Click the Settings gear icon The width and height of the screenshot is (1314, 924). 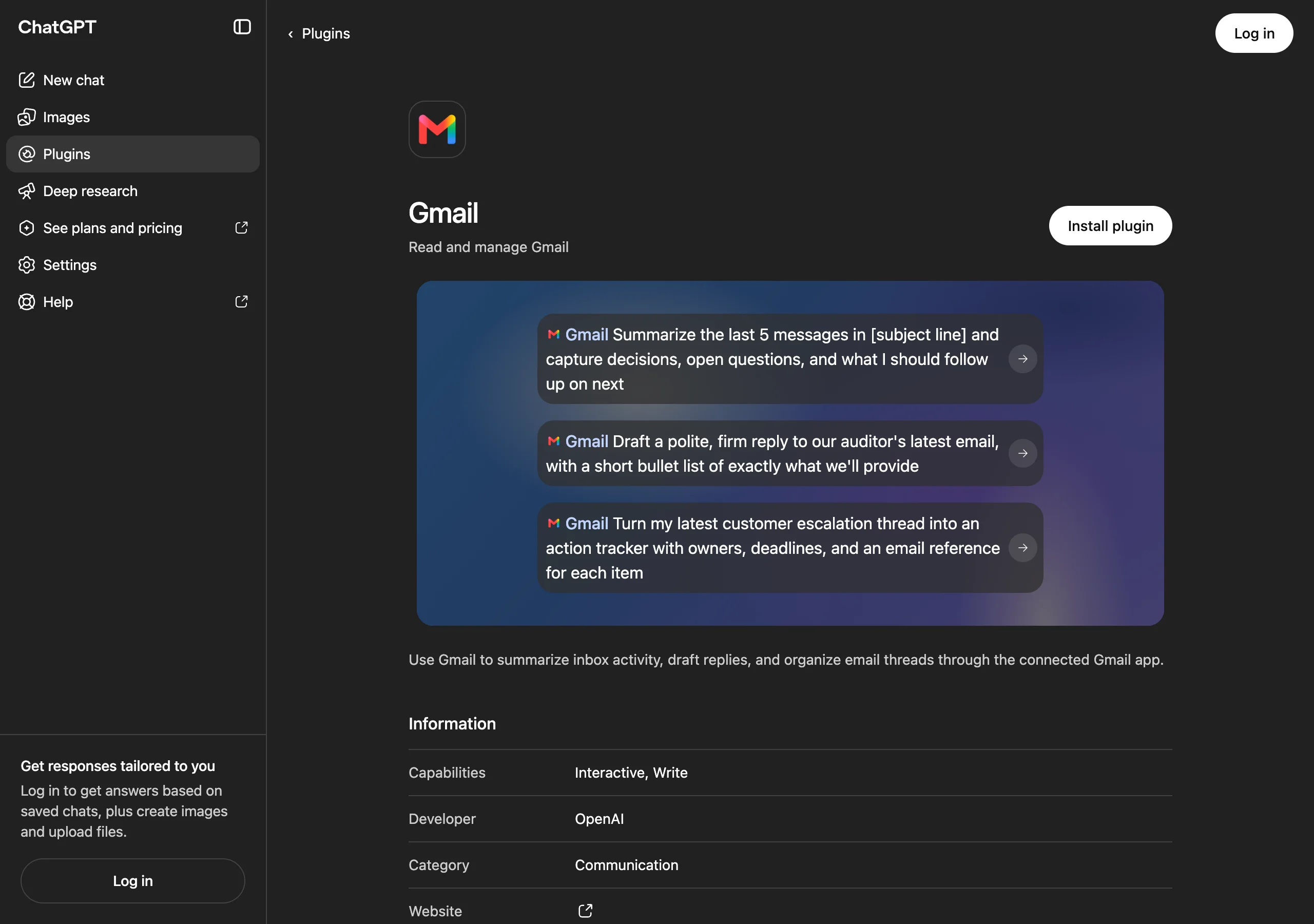pyautogui.click(x=26, y=265)
